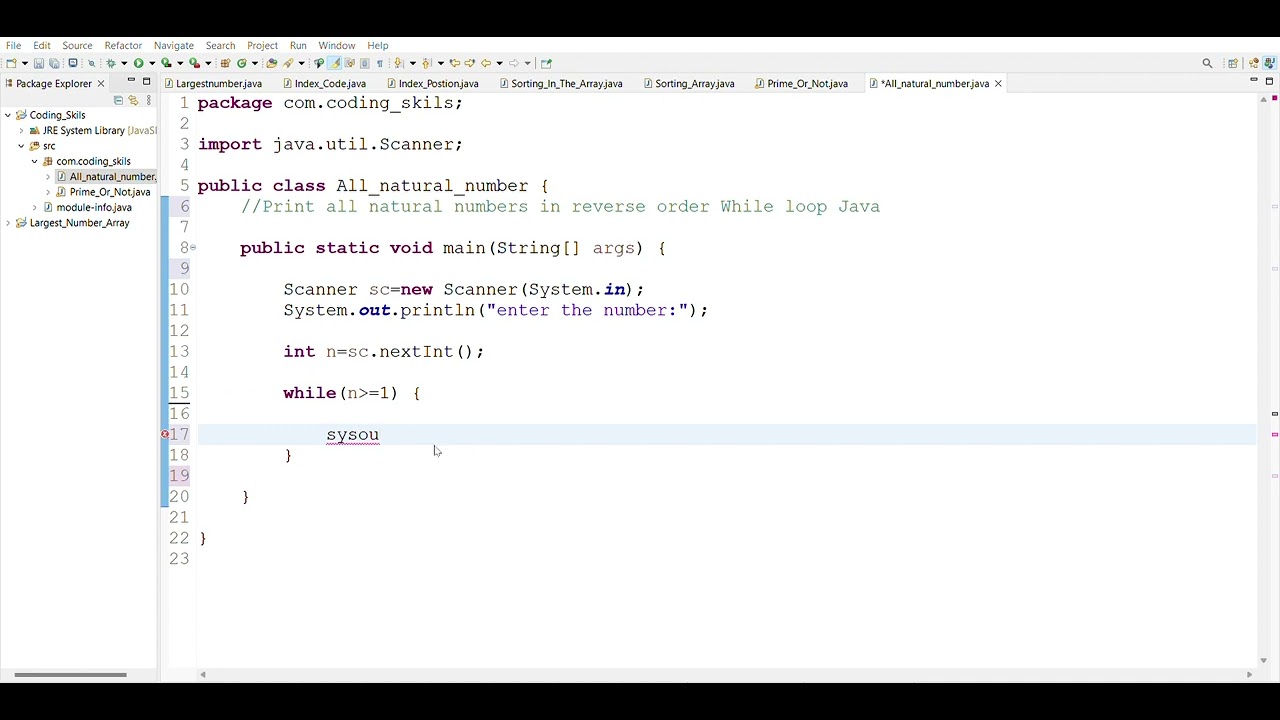Click the Back navigation yellow arrow
Viewport: 1280px width, 720px height.
tap(485, 63)
